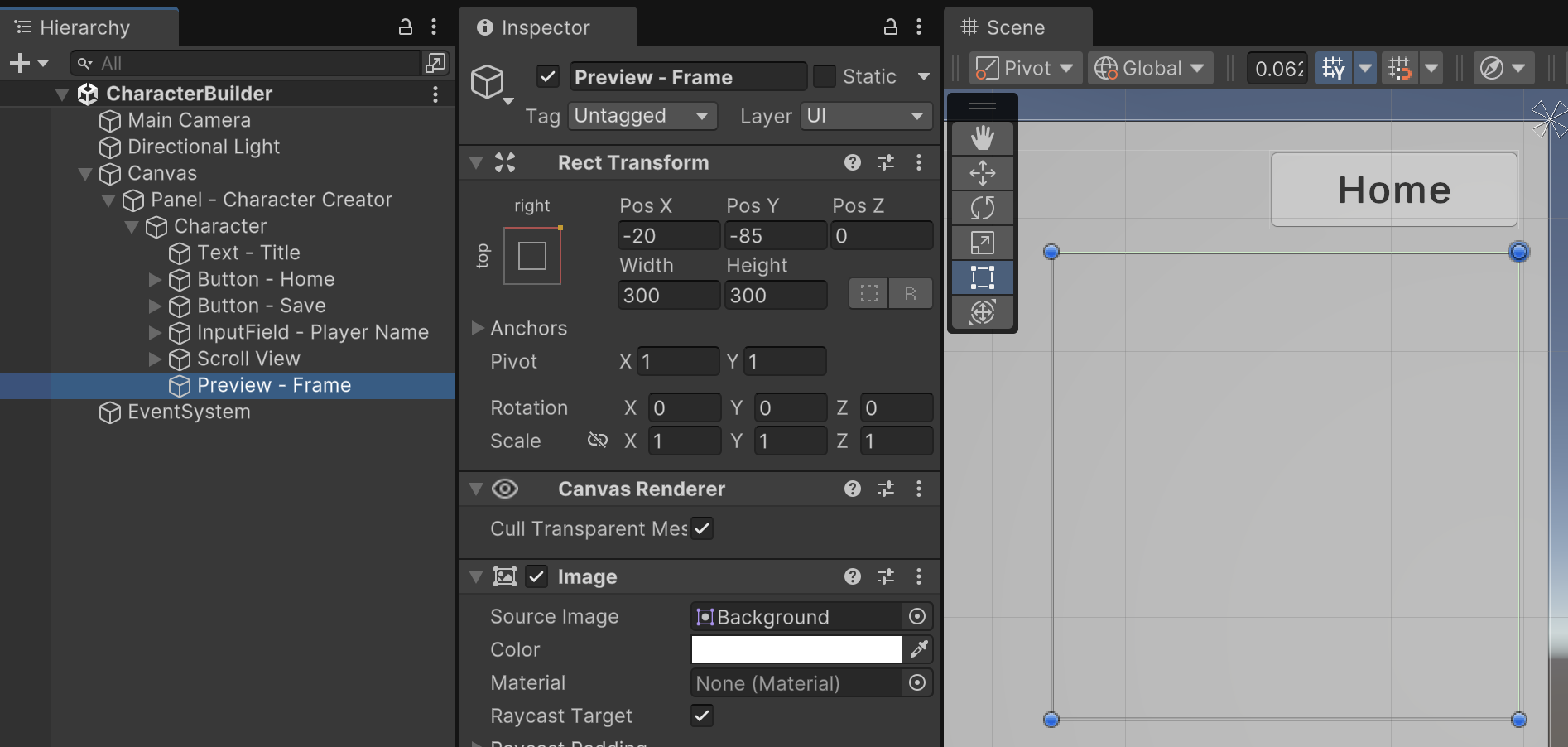Click the color eyedropper icon

pos(919,649)
